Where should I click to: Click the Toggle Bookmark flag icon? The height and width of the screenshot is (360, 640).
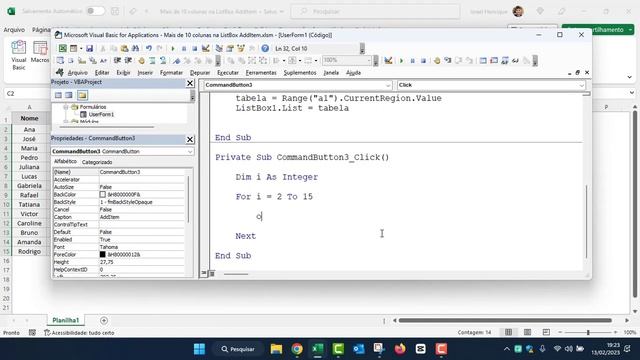coord(177,60)
